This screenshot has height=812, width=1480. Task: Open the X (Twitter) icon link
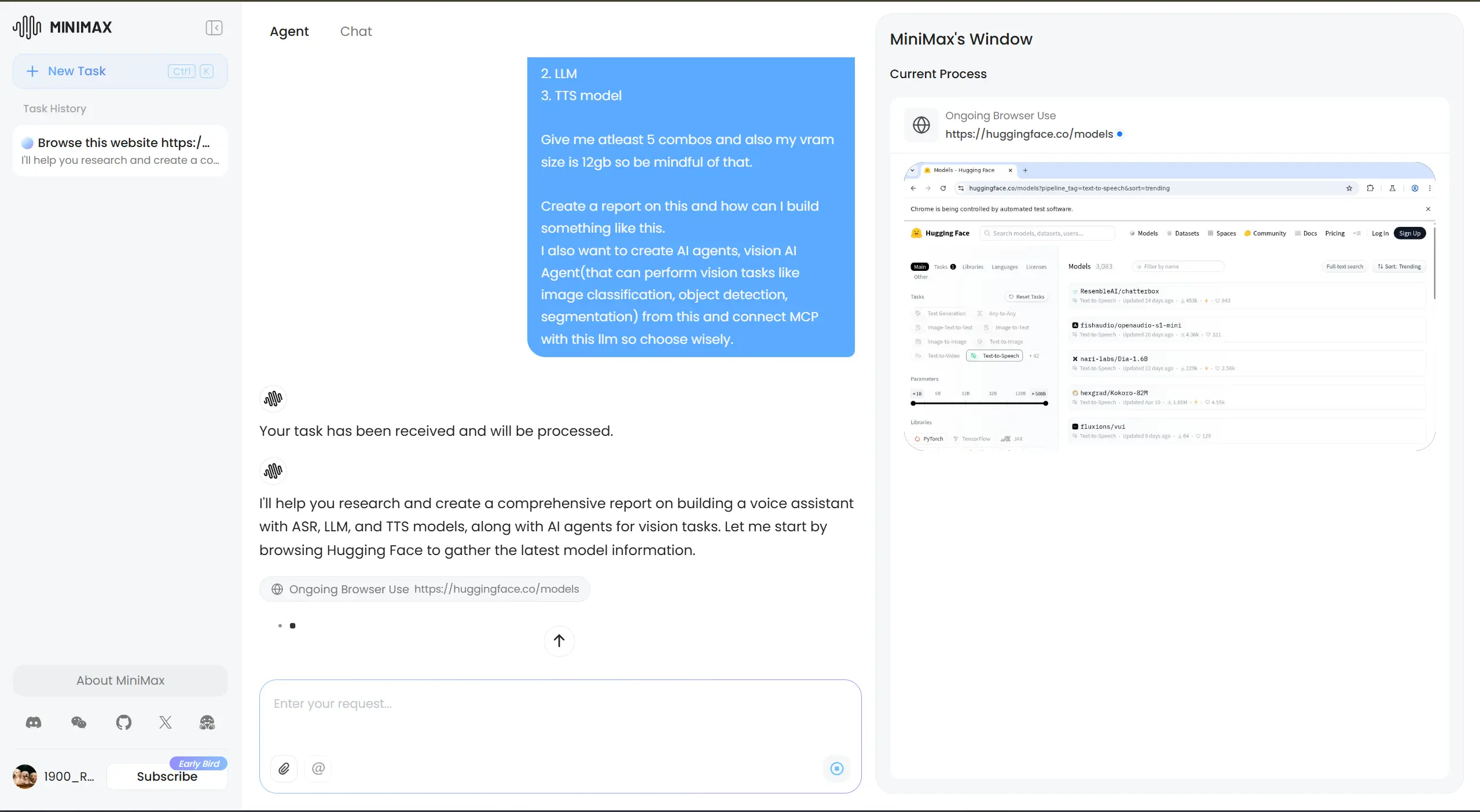pos(166,722)
